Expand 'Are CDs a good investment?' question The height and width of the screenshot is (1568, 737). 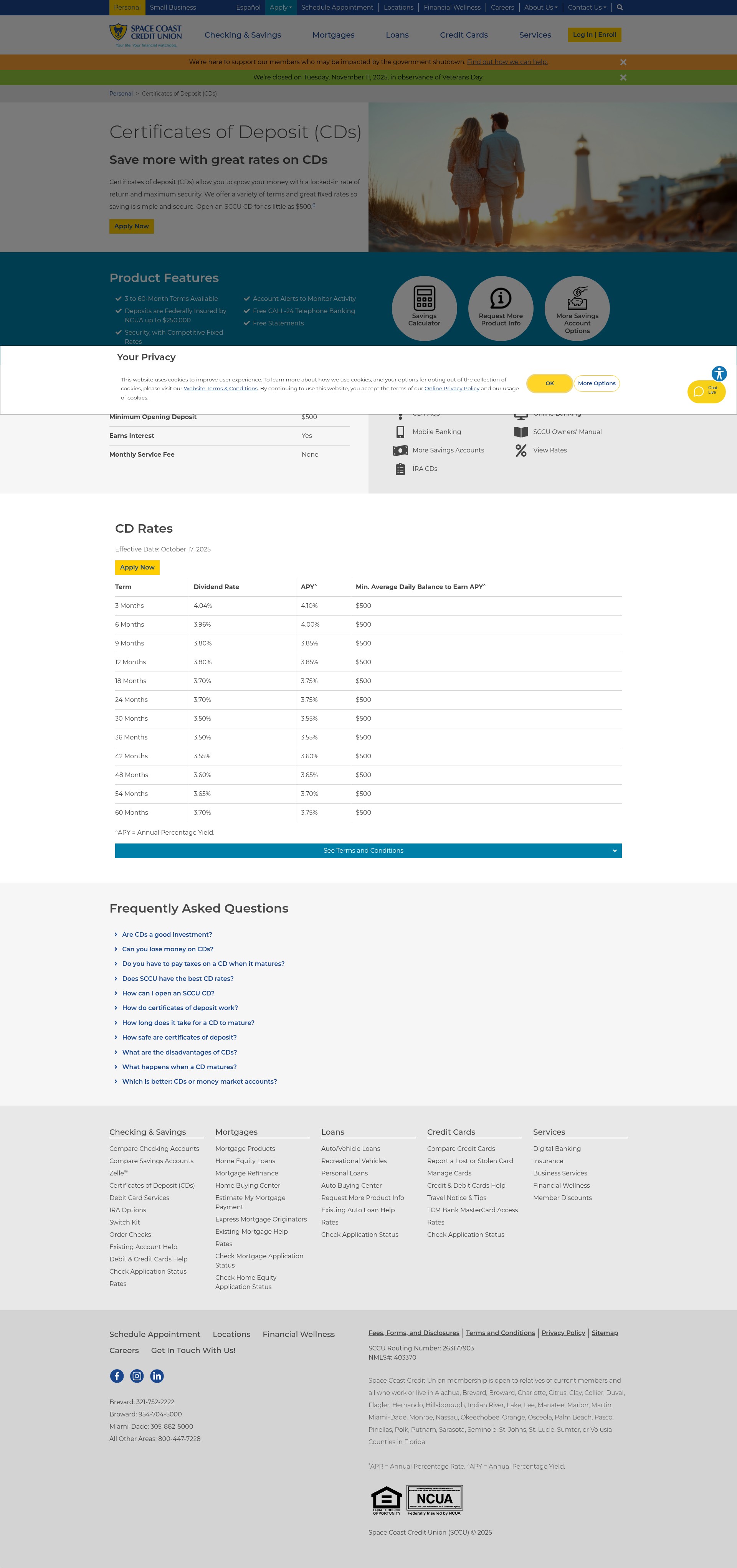pos(167,934)
